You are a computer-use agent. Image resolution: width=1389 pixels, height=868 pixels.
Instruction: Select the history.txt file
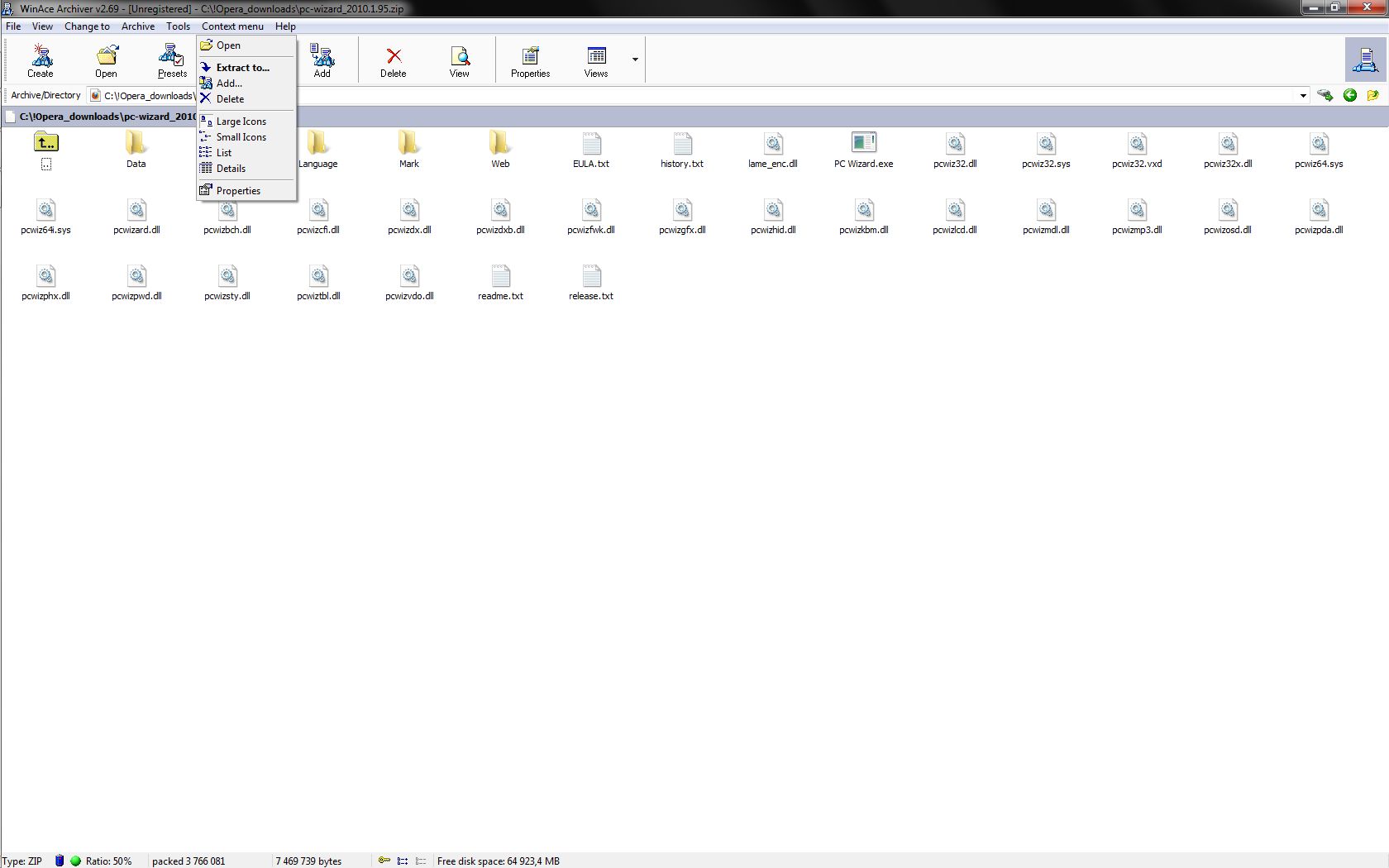682,150
